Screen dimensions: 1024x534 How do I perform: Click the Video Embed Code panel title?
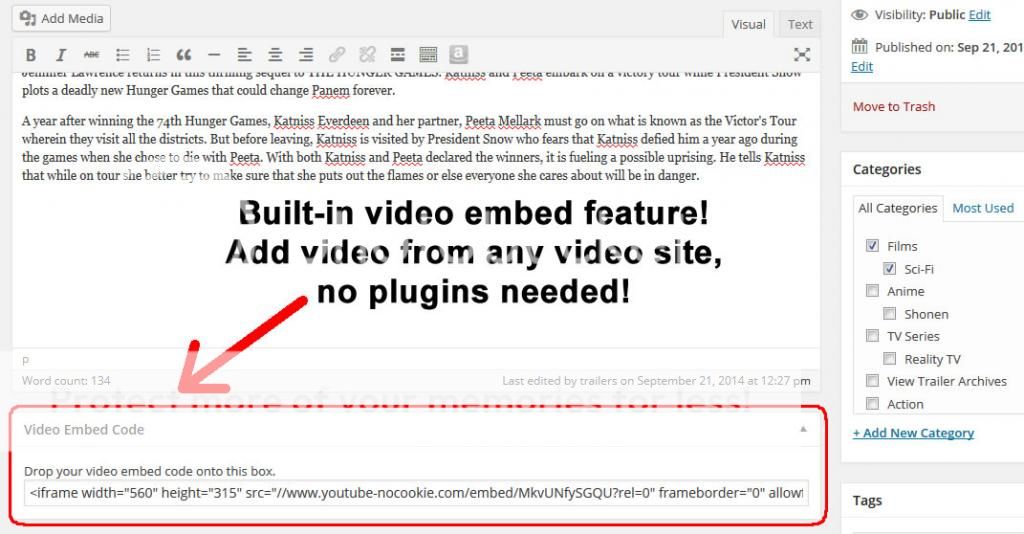84,430
